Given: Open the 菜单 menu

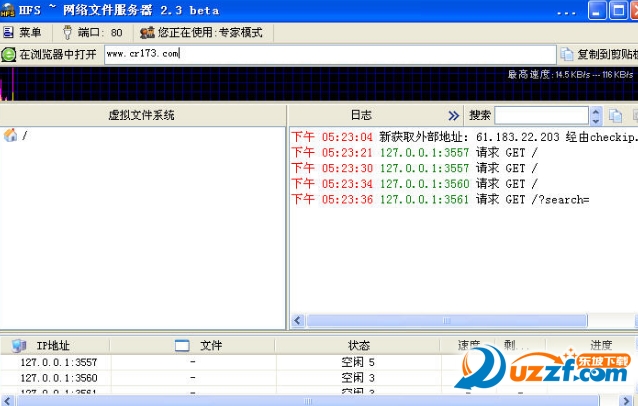Looking at the screenshot, I should (x=23, y=32).
